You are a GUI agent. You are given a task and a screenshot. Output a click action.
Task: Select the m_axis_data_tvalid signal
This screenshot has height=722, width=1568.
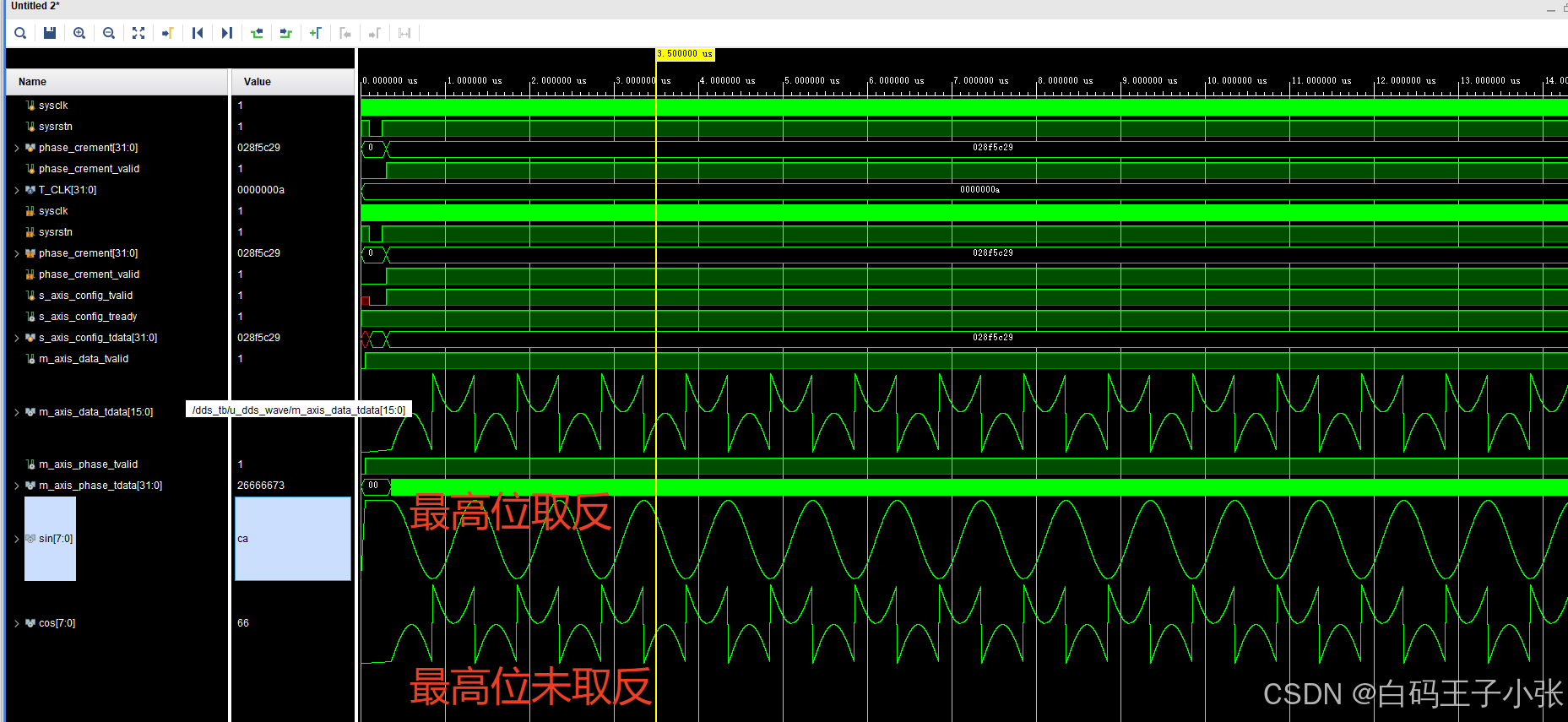[84, 359]
